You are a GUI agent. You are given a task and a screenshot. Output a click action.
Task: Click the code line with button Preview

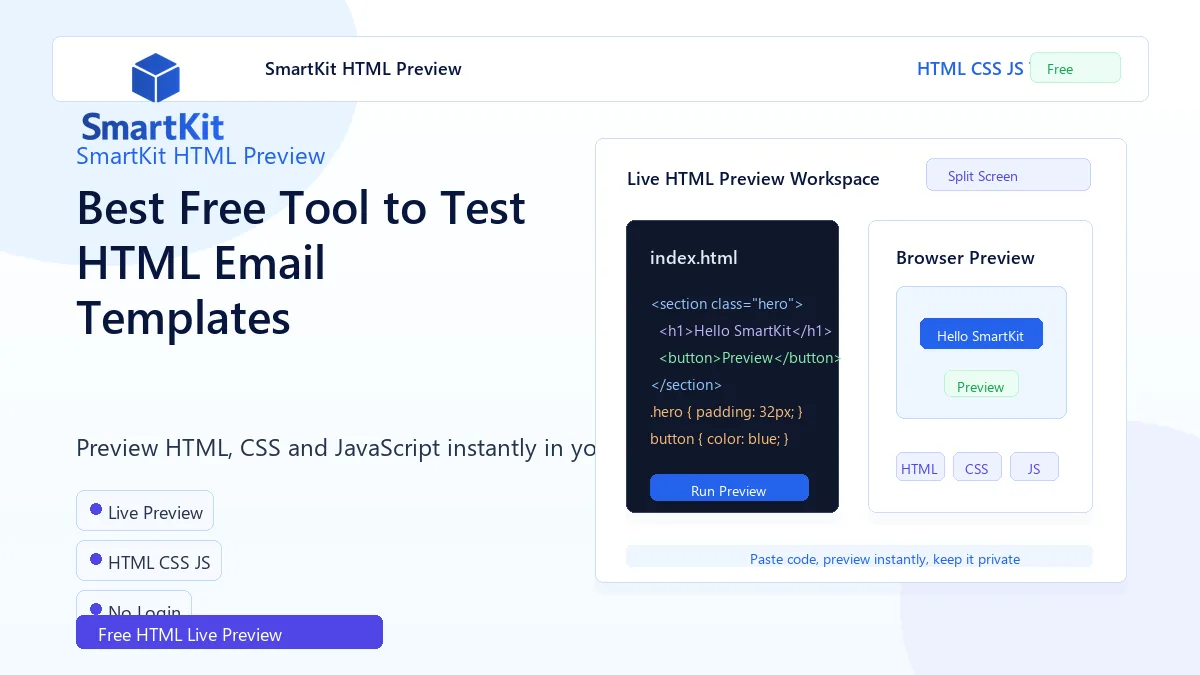click(x=748, y=358)
